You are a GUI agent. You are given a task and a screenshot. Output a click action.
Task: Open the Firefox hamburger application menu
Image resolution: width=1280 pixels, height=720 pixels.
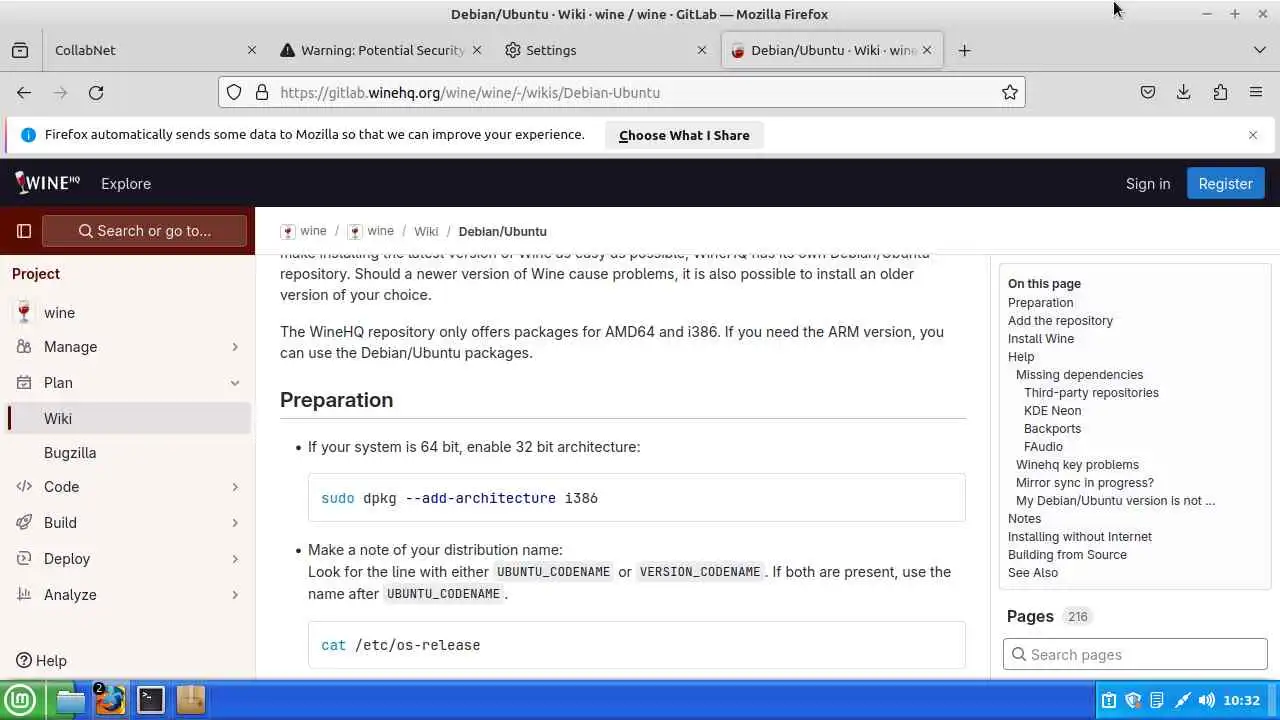pos(1256,92)
